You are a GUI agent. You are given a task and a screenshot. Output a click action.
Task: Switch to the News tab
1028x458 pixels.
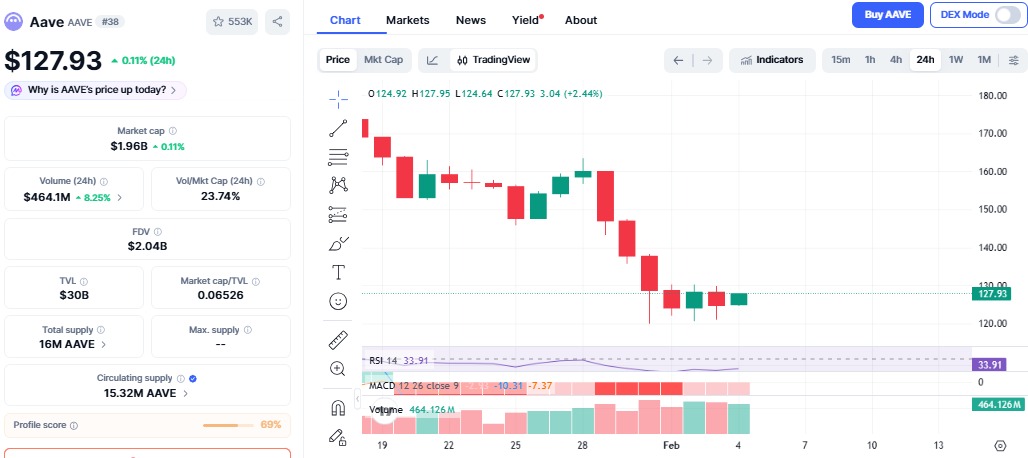pos(470,20)
